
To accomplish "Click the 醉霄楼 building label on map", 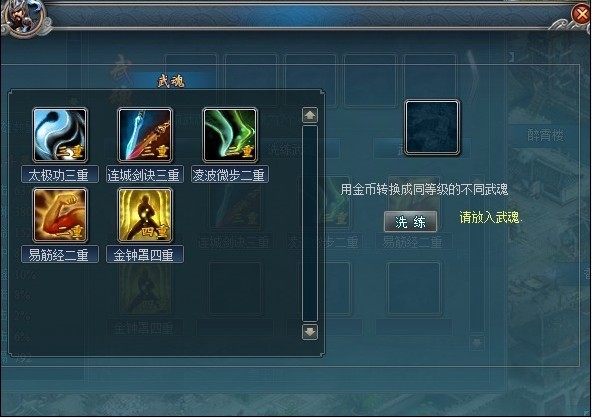I will 545,135.
